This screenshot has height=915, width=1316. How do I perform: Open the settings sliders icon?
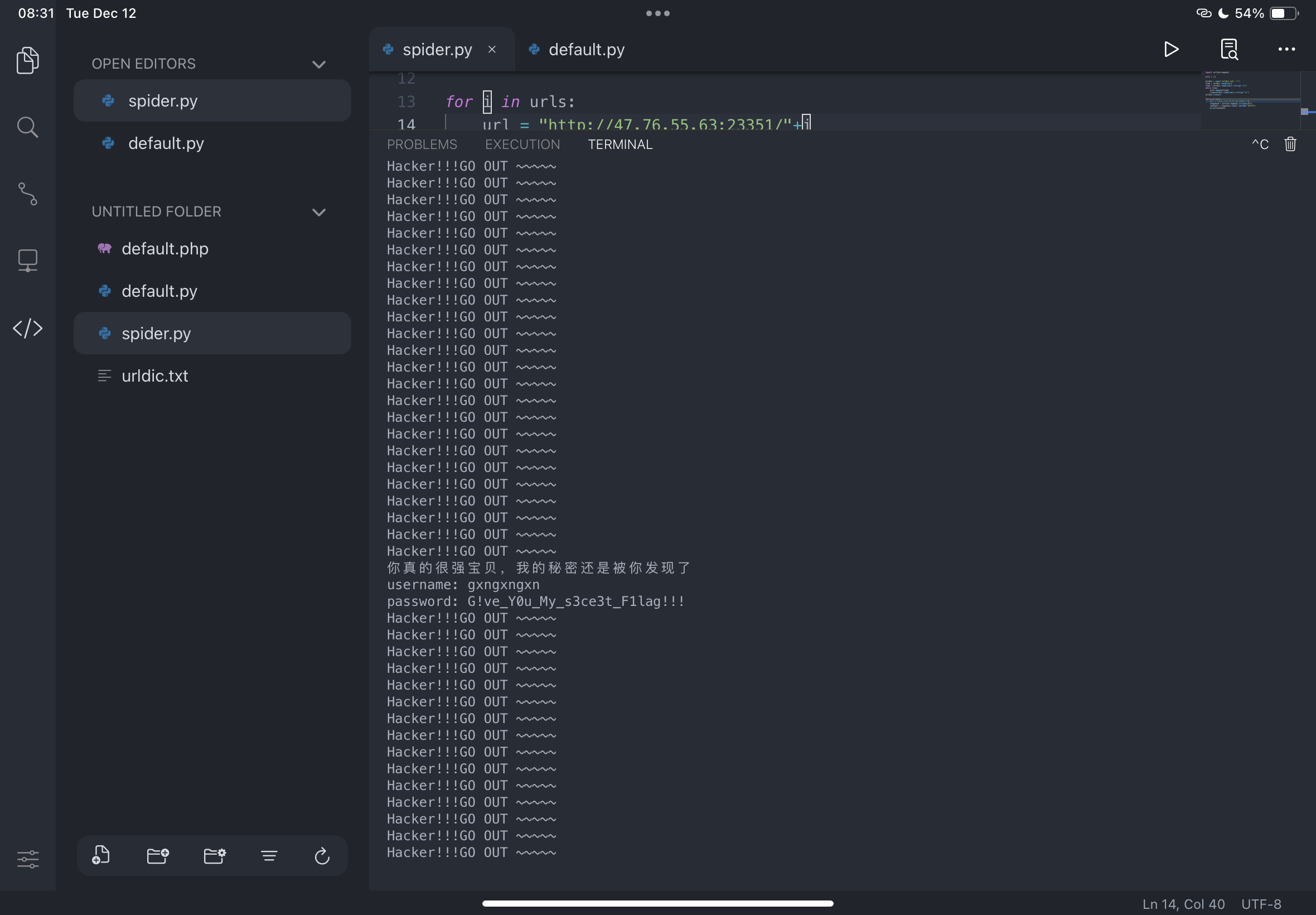click(27, 858)
